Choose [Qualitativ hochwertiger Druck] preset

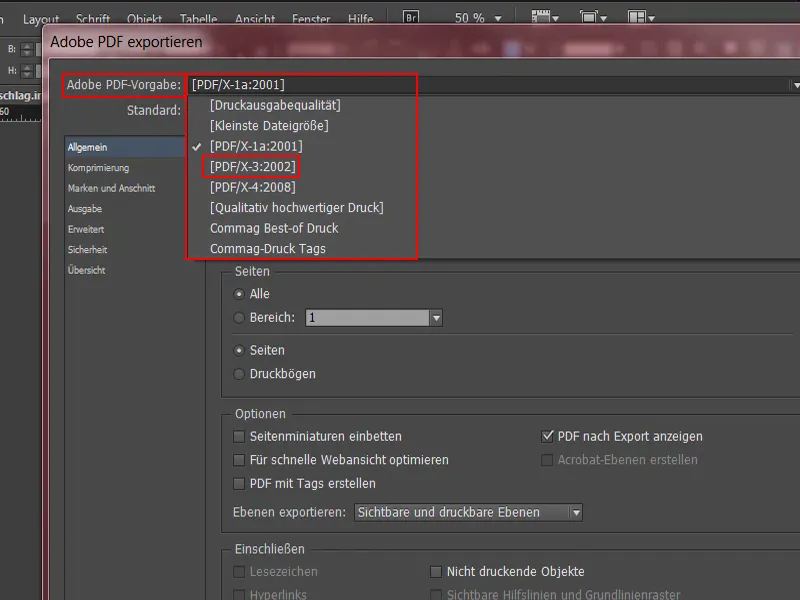click(x=297, y=208)
